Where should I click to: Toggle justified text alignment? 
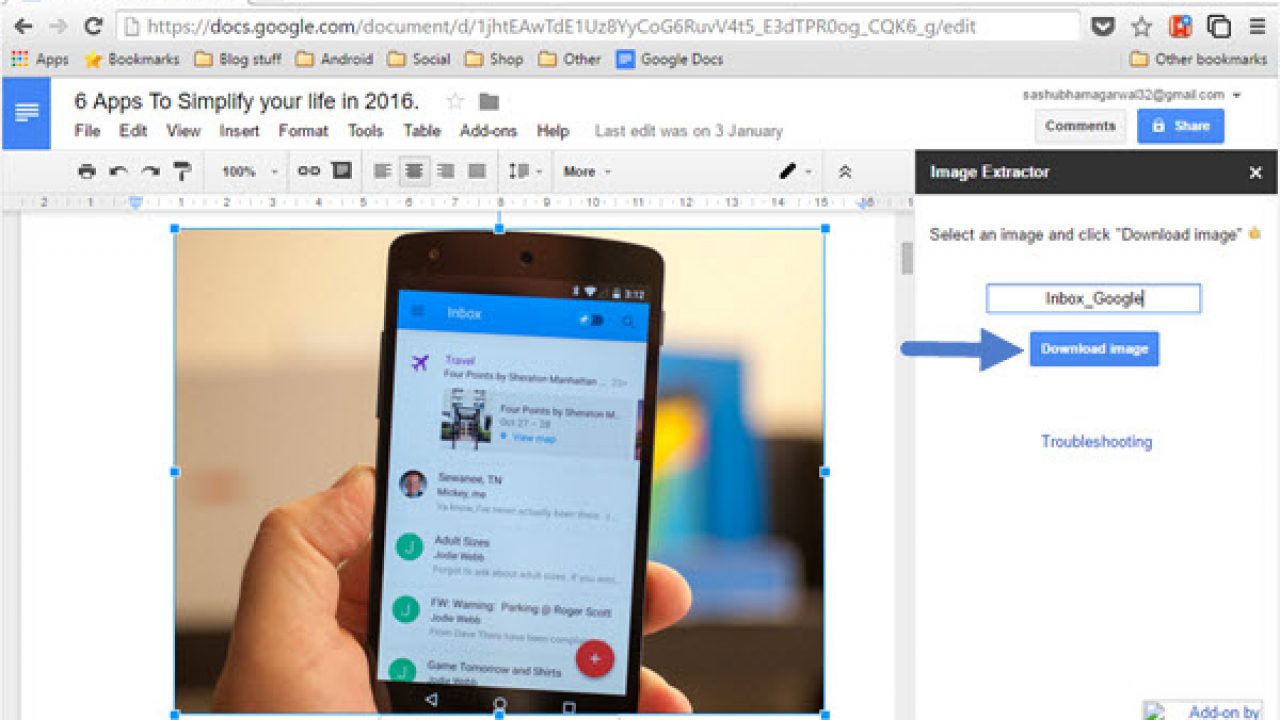click(x=477, y=171)
